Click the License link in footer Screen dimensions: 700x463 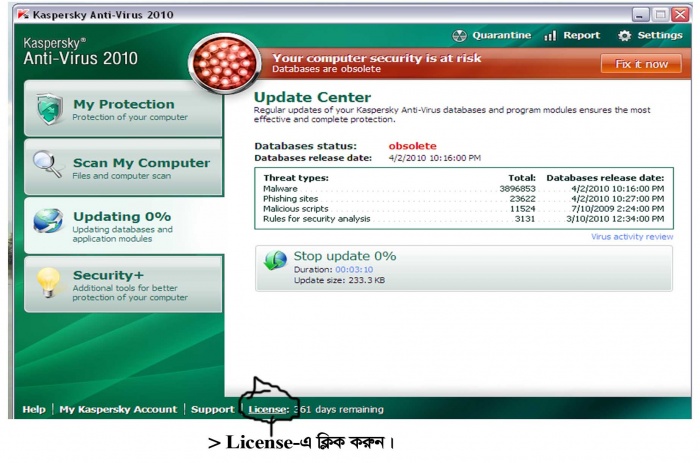click(267, 409)
